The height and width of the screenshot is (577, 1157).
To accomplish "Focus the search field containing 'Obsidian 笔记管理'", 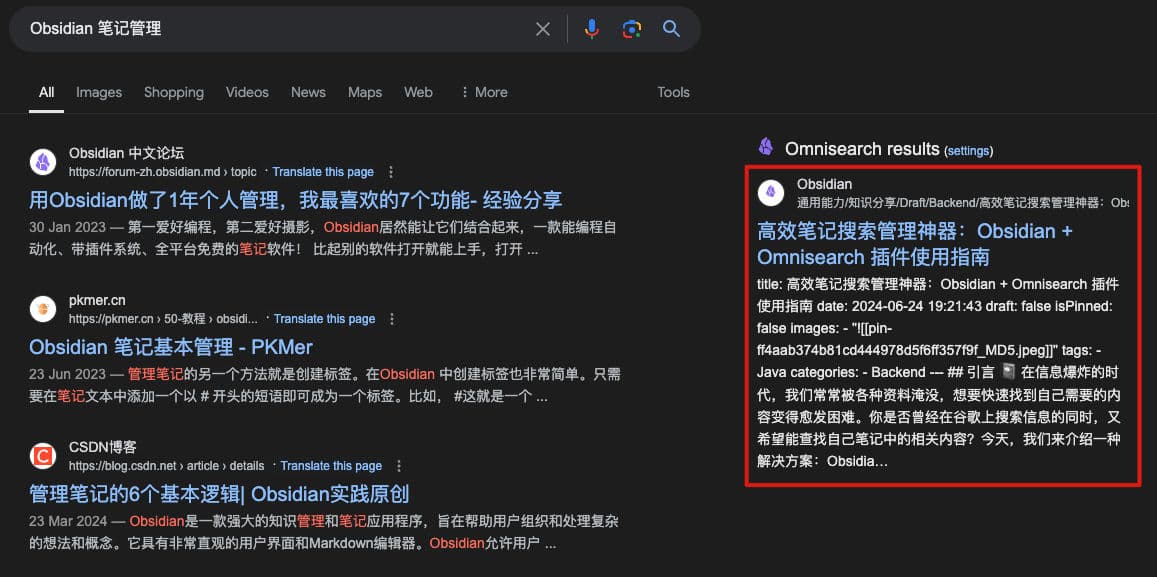I will point(270,29).
